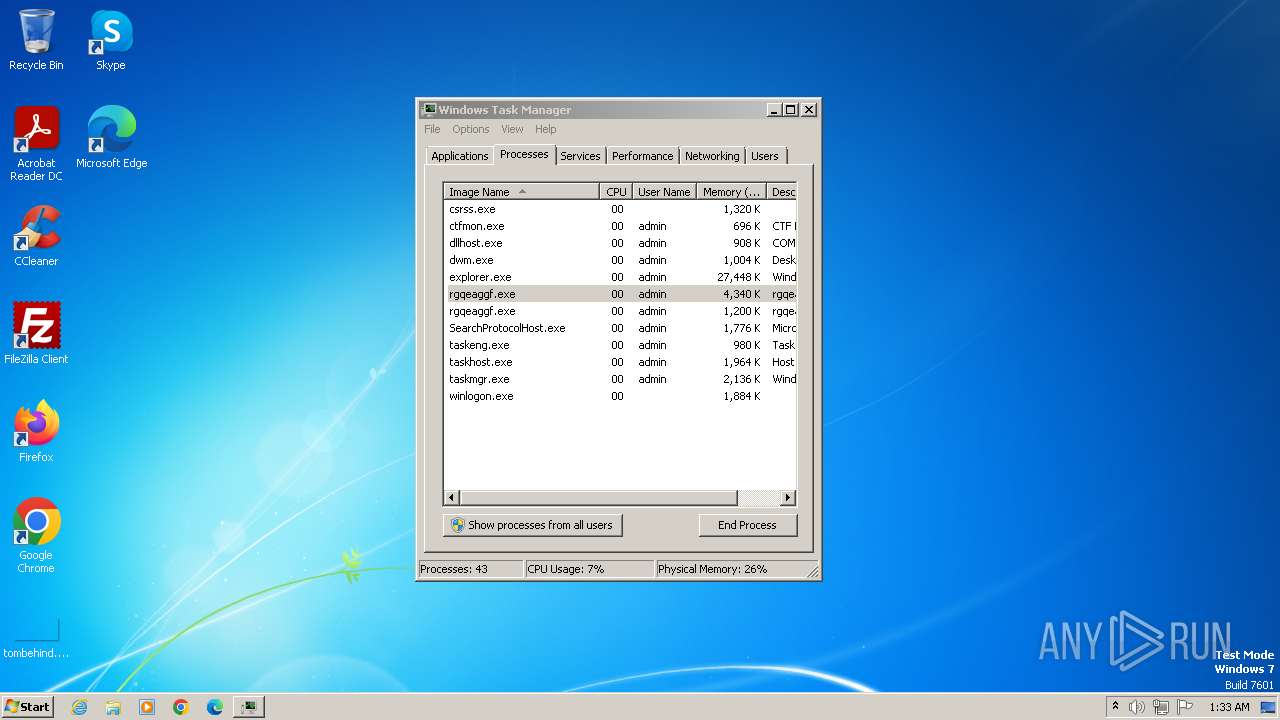This screenshot has width=1280, height=720.
Task: Click 27,448 K memory value of explorer.exe
Action: tap(738, 277)
